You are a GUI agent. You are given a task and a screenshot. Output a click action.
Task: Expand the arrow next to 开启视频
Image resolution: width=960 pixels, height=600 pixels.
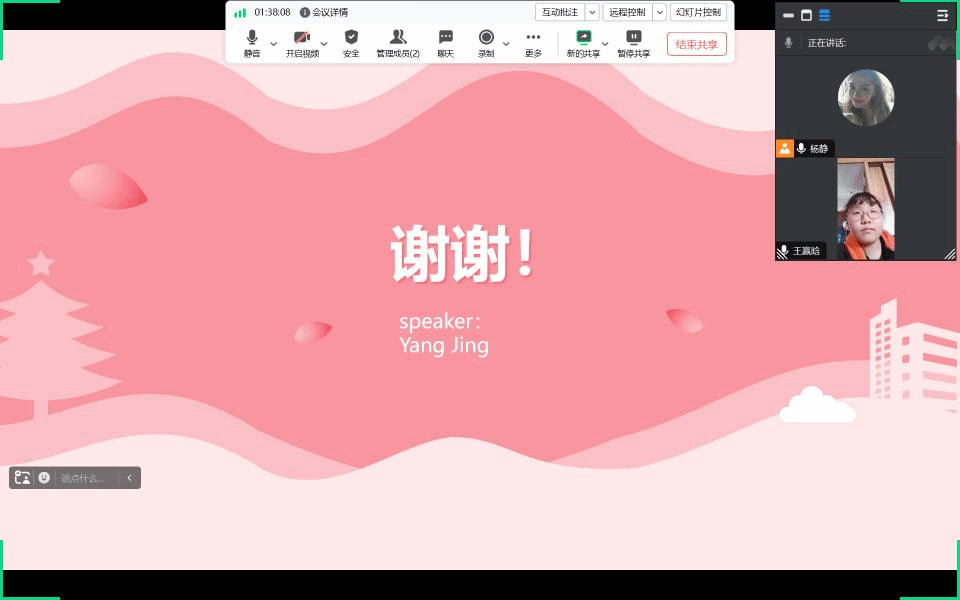(324, 44)
